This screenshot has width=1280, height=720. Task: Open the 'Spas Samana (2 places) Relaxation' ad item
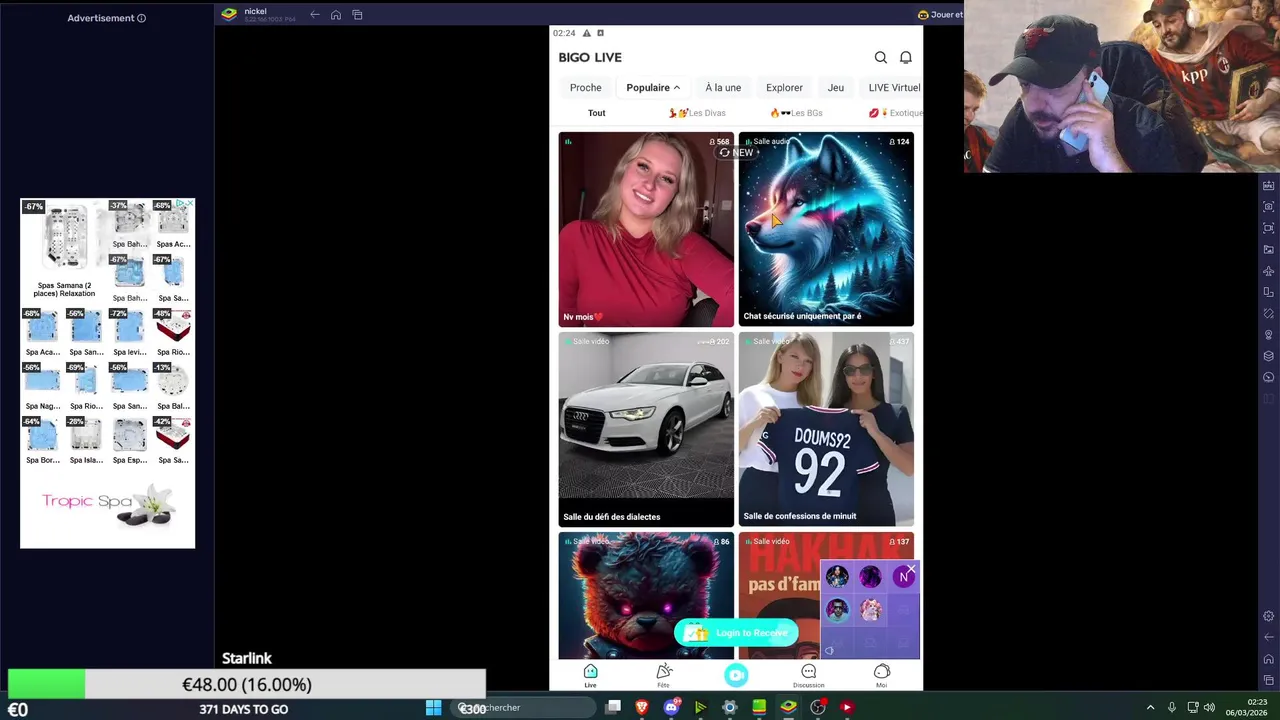point(64,250)
